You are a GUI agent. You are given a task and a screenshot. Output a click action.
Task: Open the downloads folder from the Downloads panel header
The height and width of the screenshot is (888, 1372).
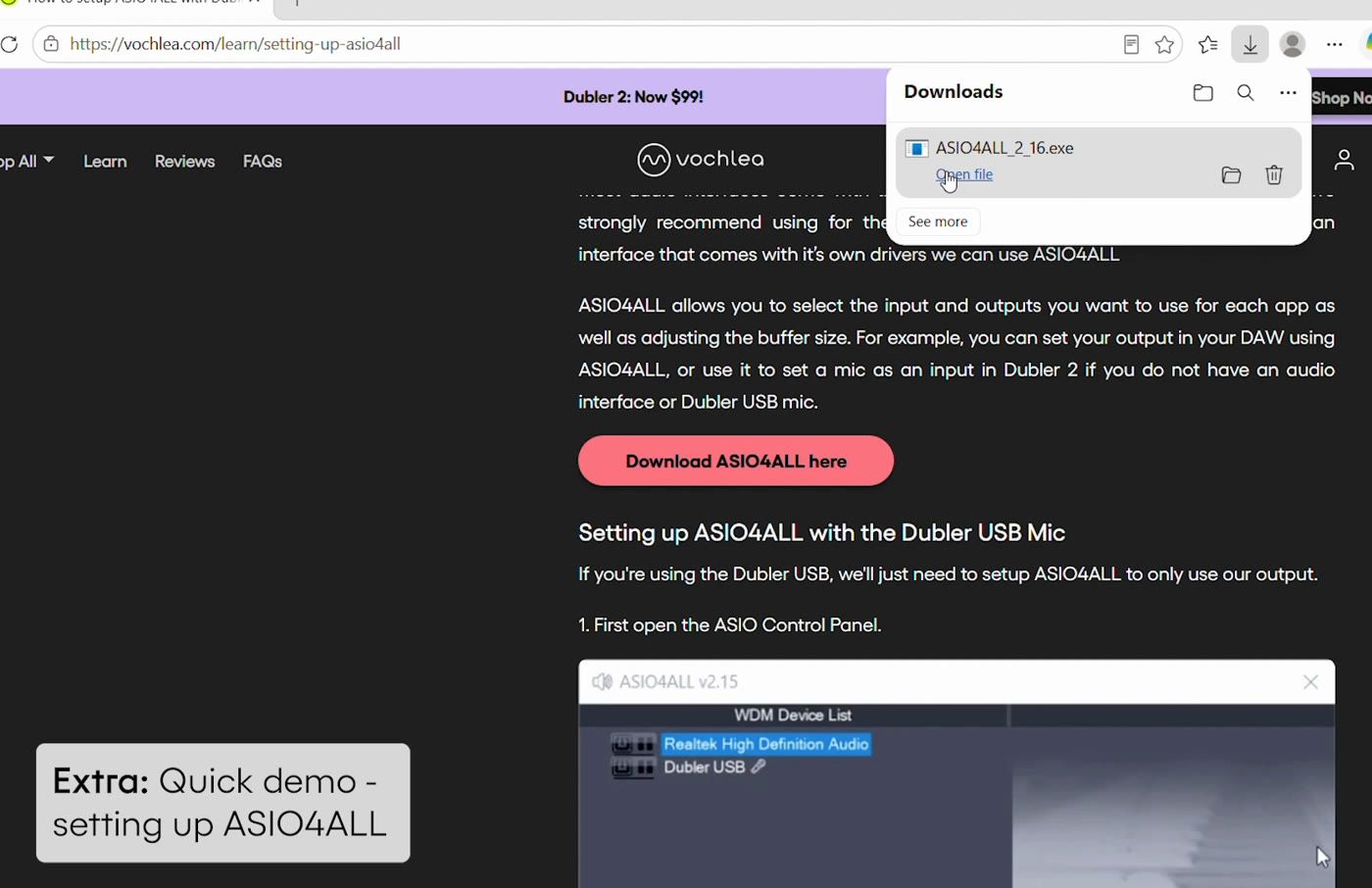pyautogui.click(x=1203, y=93)
